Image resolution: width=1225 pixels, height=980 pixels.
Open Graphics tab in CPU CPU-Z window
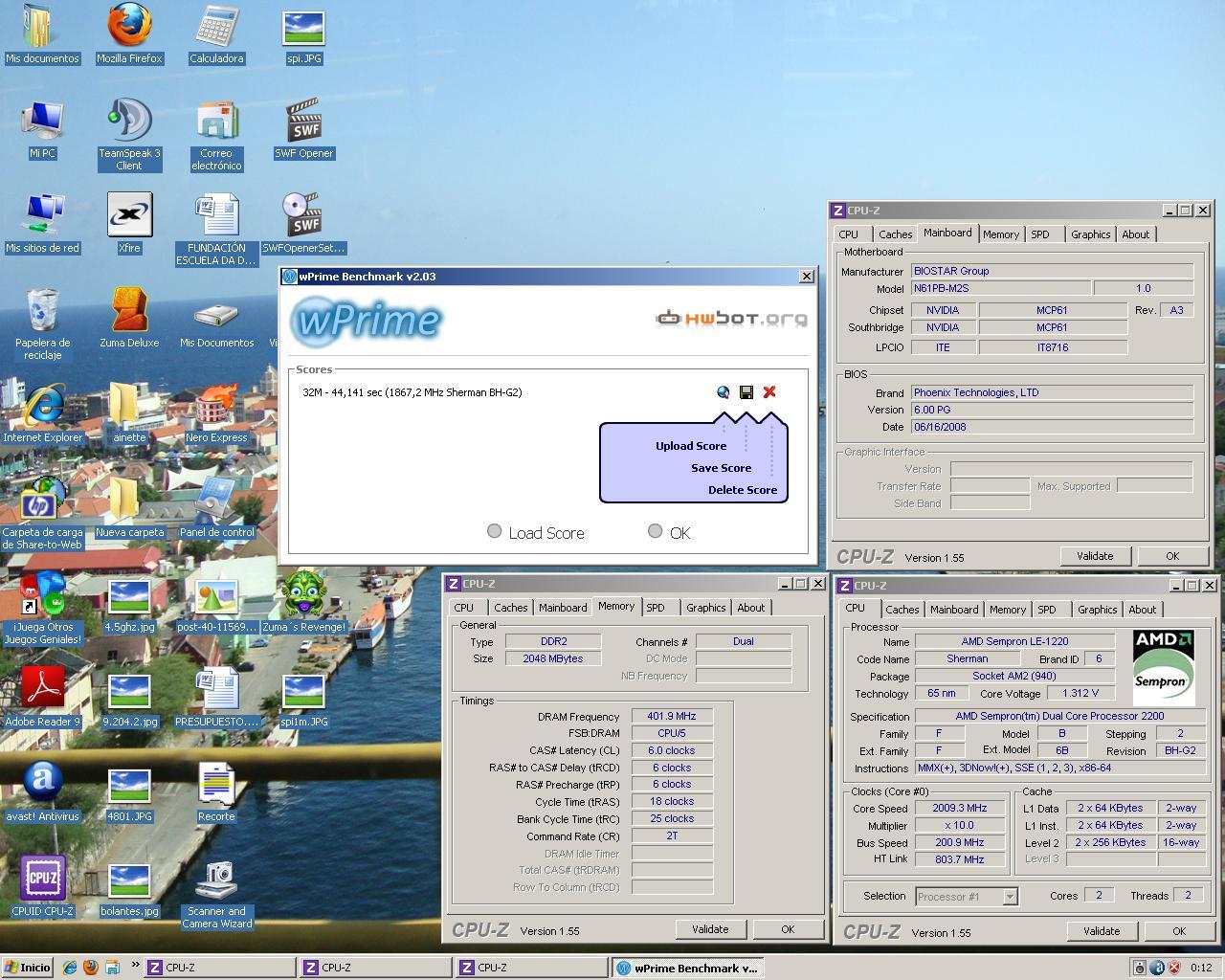point(1097,610)
